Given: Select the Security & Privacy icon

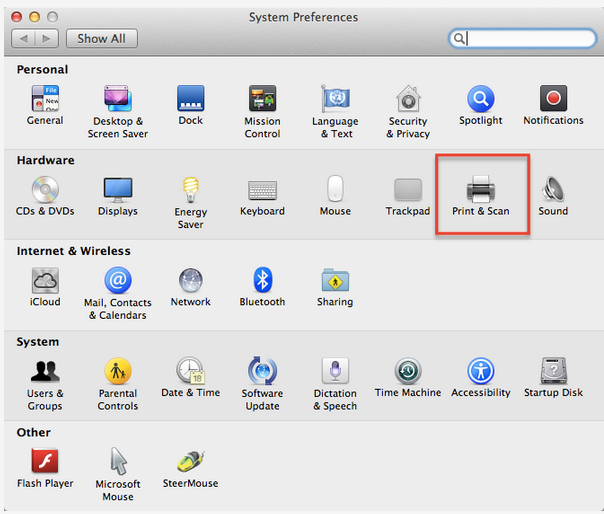Looking at the screenshot, I should [408, 100].
